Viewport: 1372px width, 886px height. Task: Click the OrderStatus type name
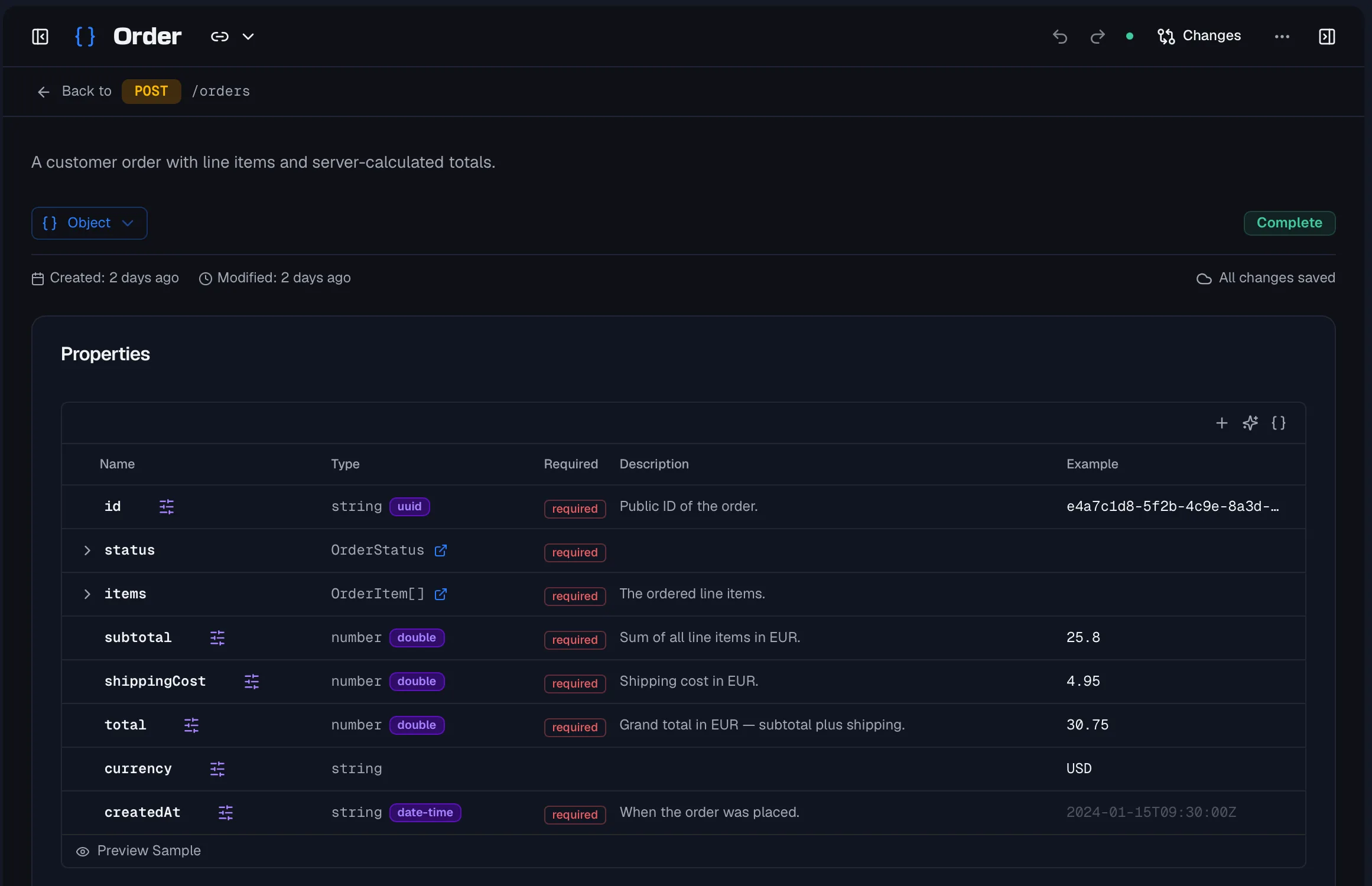(x=378, y=551)
